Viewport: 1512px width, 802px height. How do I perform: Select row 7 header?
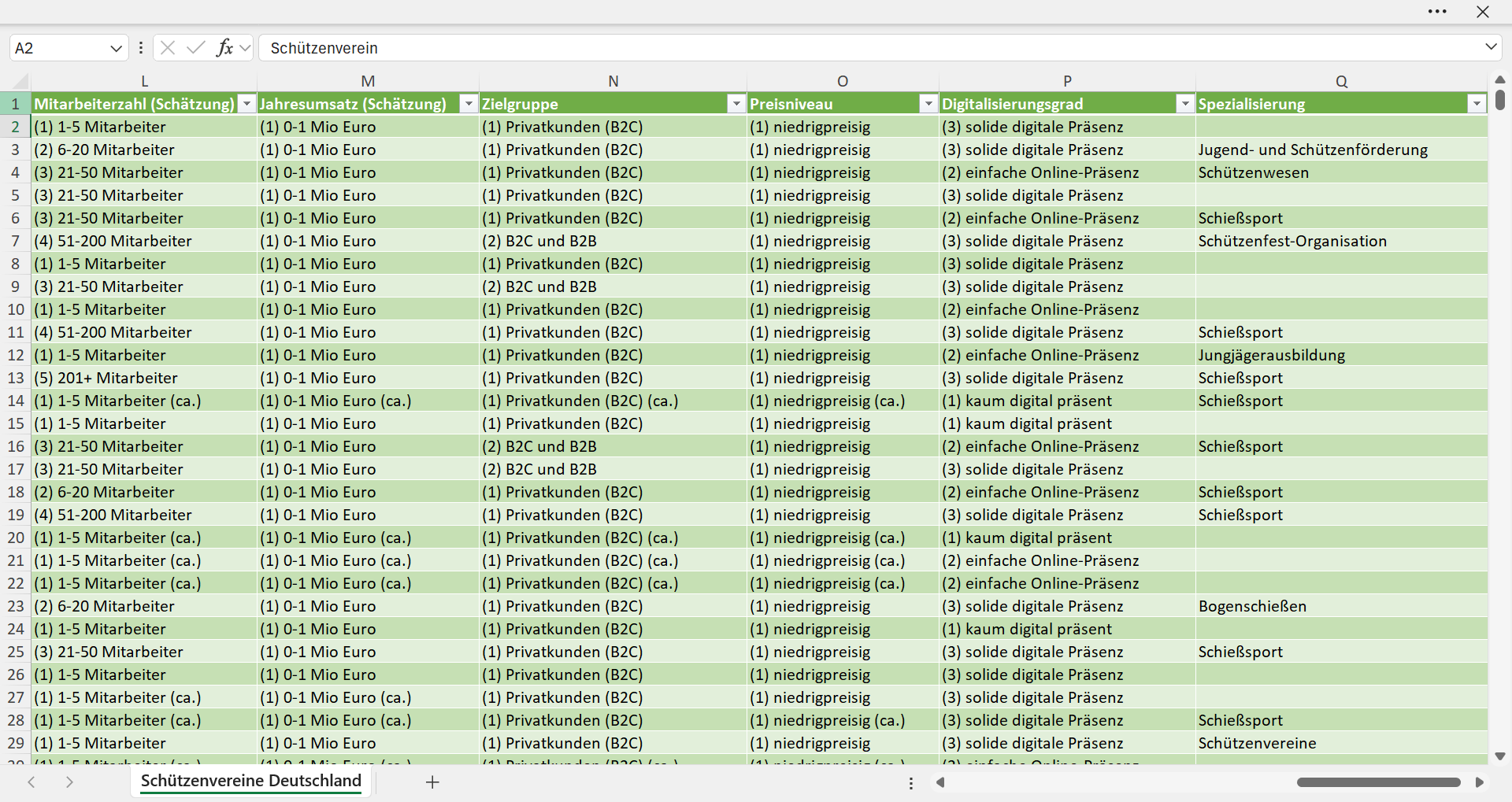15,241
